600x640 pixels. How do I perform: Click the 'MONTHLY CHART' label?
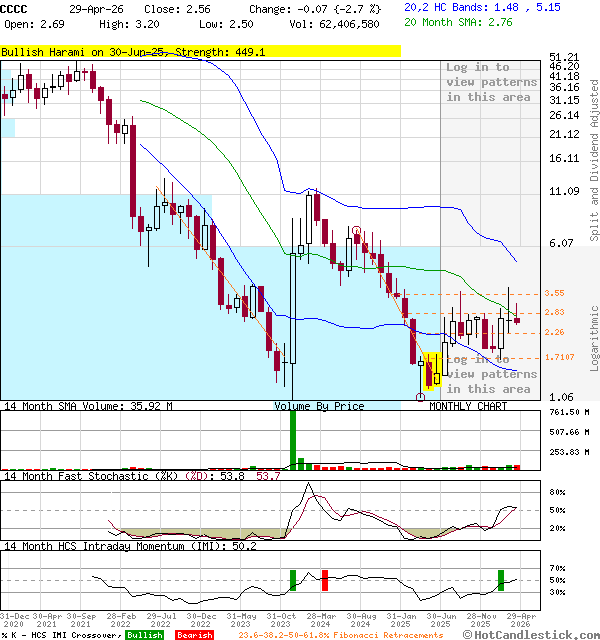pyautogui.click(x=468, y=406)
